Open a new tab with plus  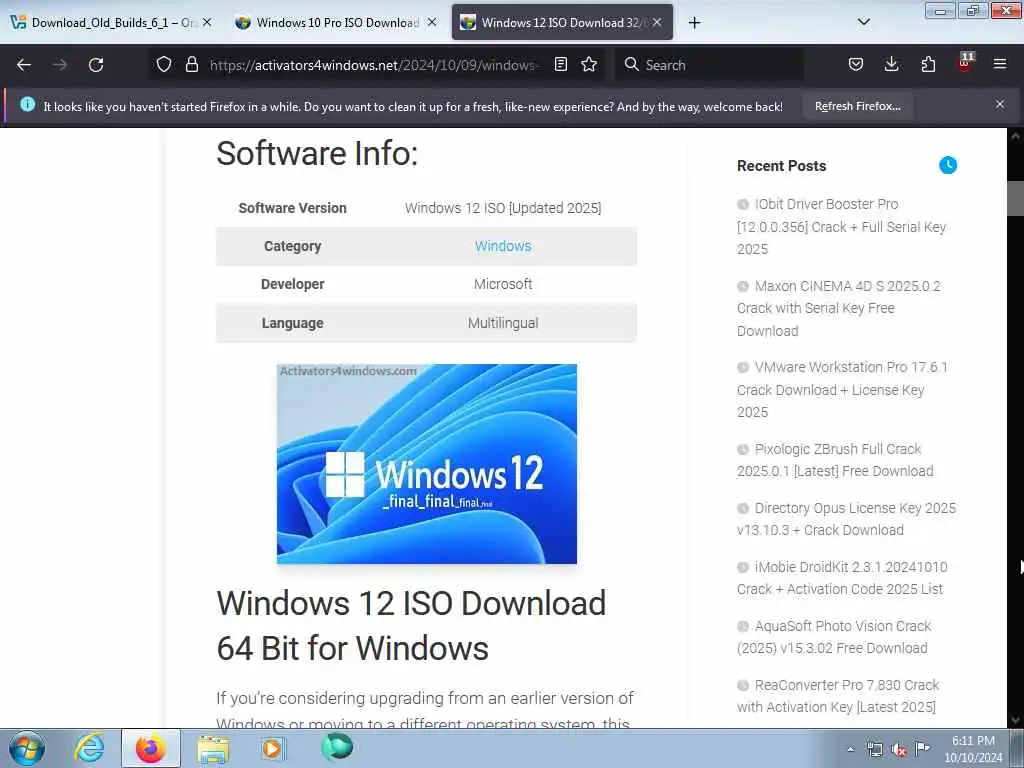click(x=694, y=23)
